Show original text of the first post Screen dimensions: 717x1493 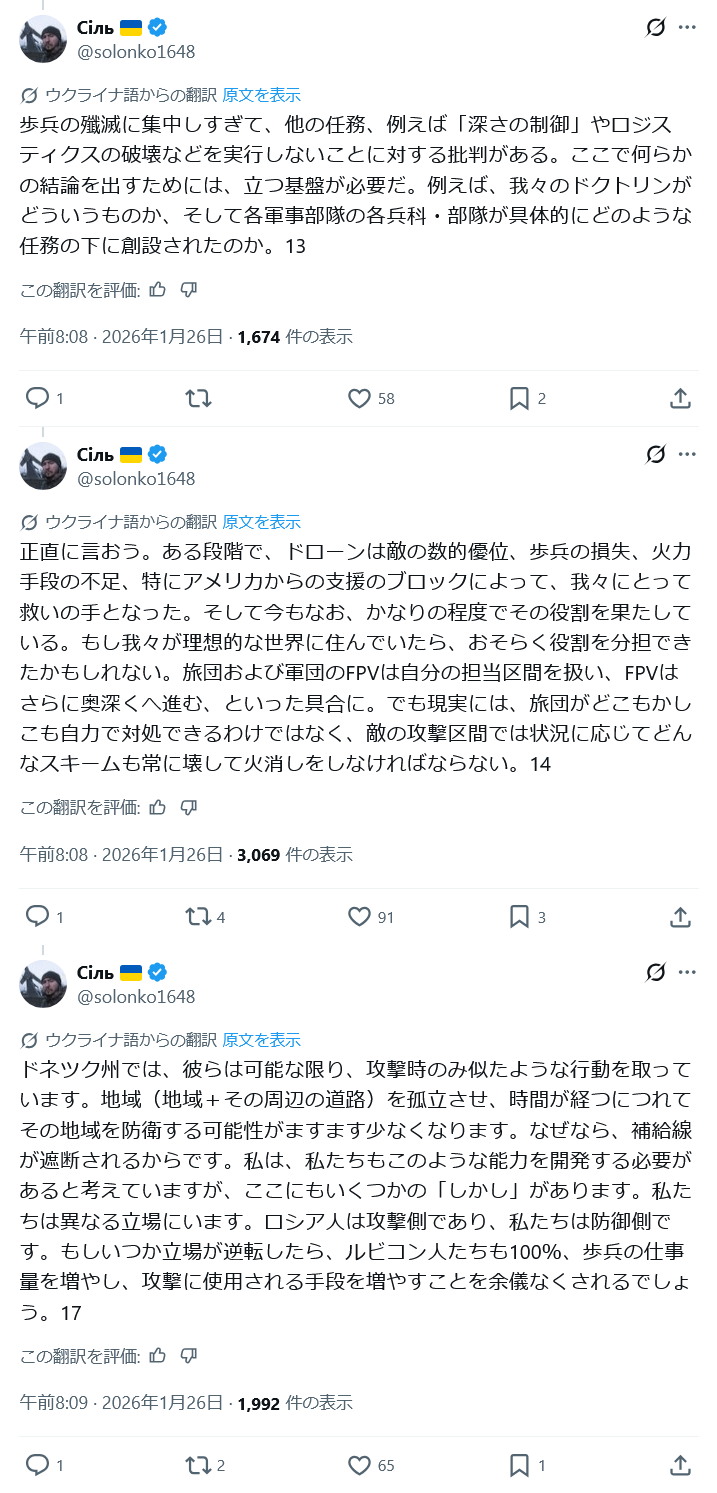pyautogui.click(x=261, y=95)
